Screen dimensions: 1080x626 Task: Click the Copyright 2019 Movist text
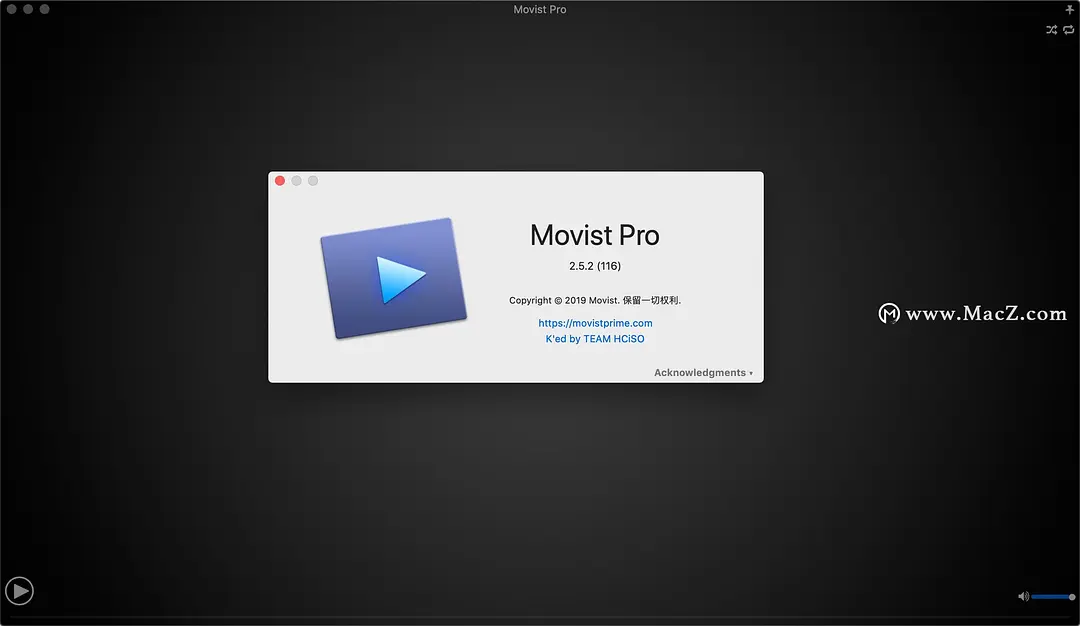click(595, 300)
